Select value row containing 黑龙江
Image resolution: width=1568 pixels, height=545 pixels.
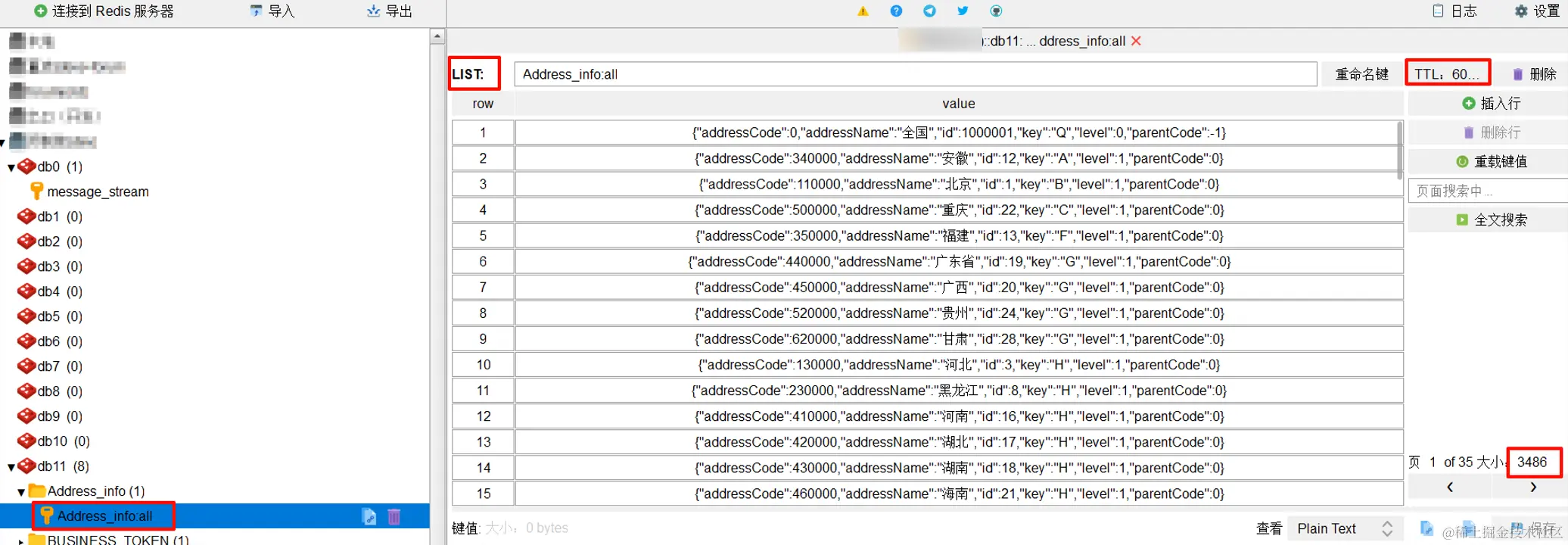959,390
